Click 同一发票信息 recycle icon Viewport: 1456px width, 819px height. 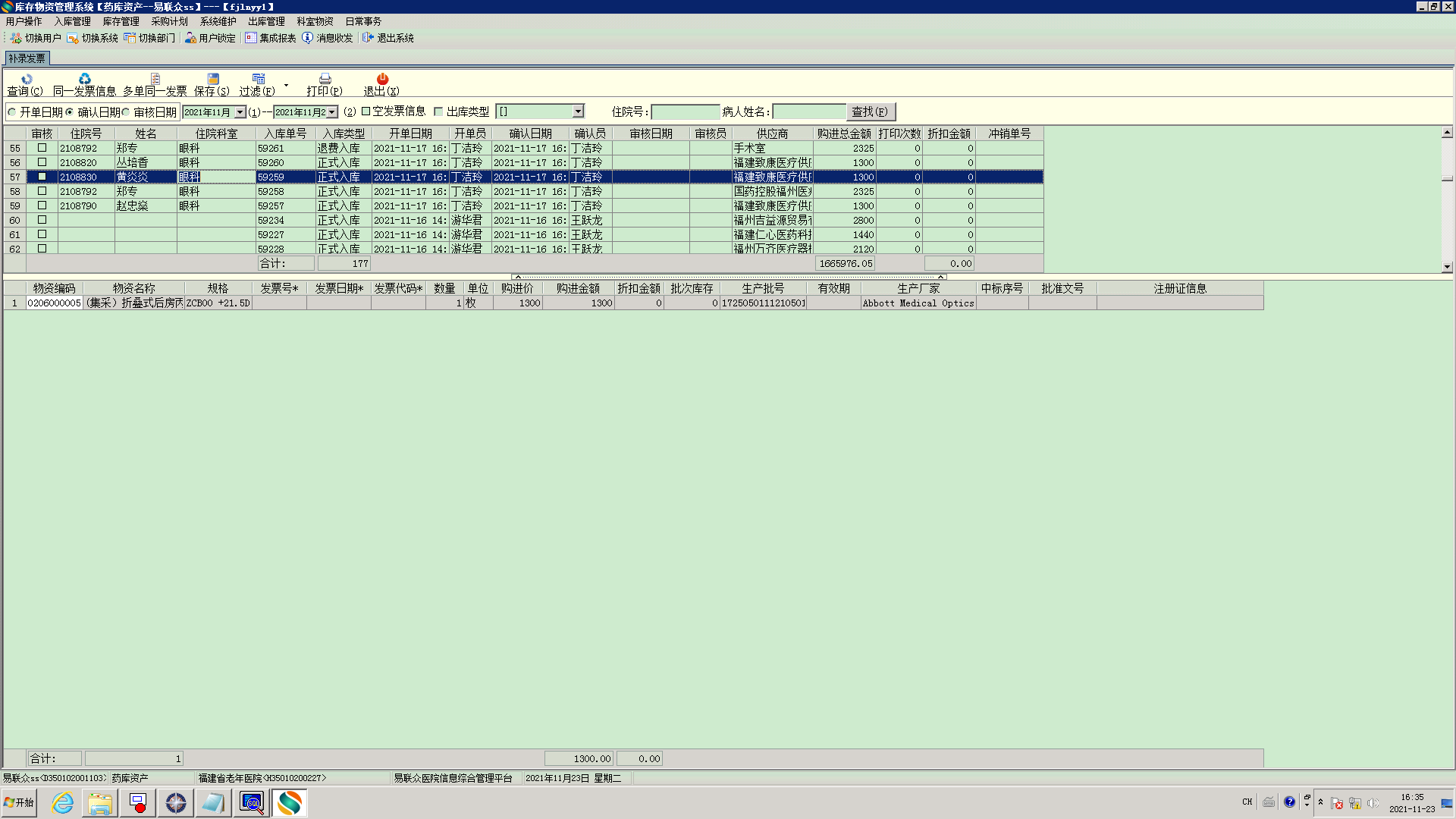pyautogui.click(x=84, y=79)
